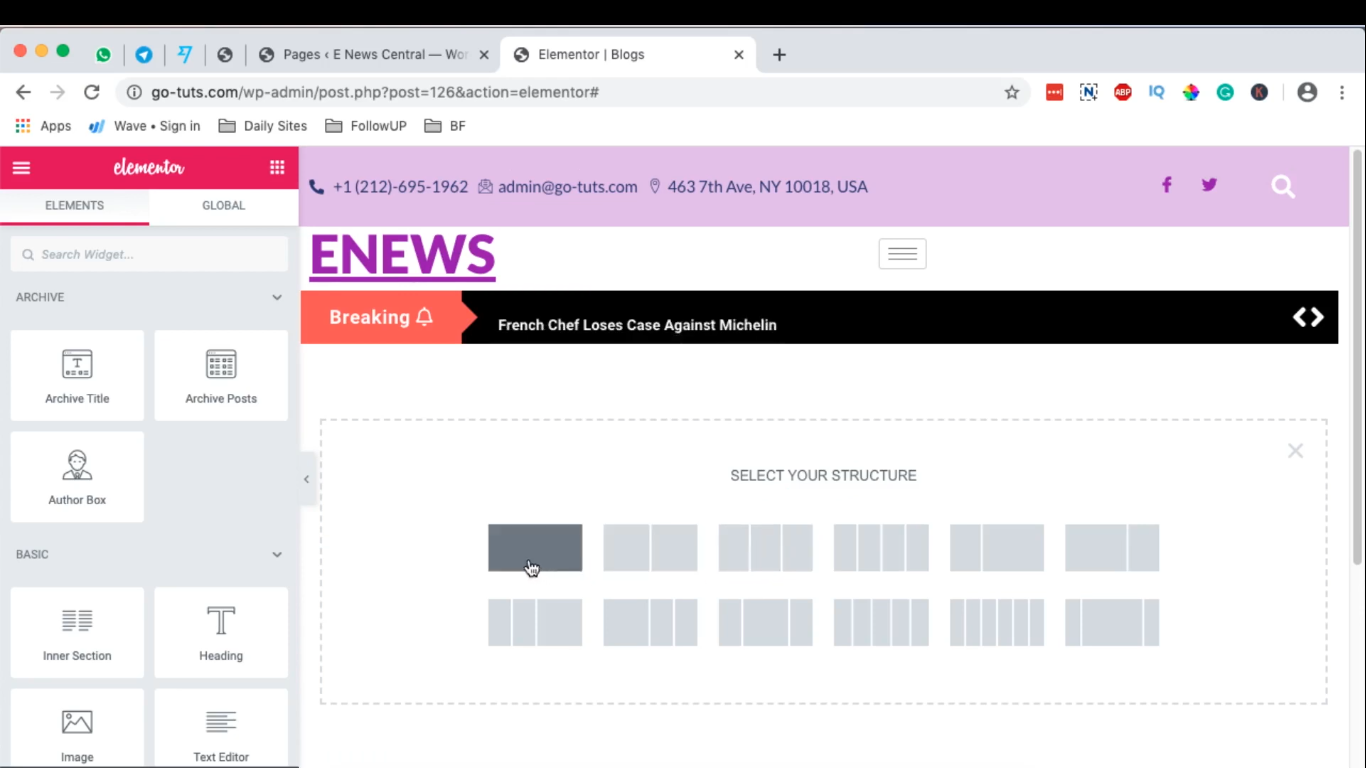Select the Text Editor widget
The image size is (1366, 768).
click(x=221, y=730)
